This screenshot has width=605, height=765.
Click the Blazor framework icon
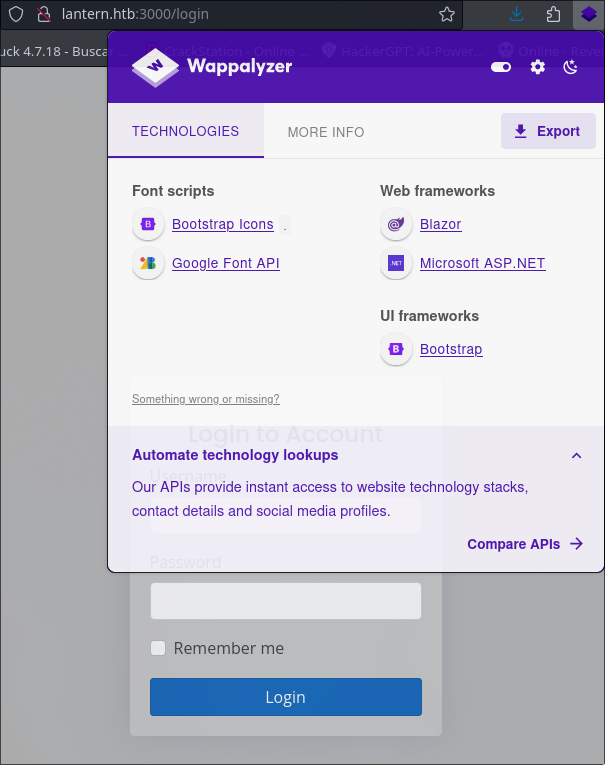(396, 224)
